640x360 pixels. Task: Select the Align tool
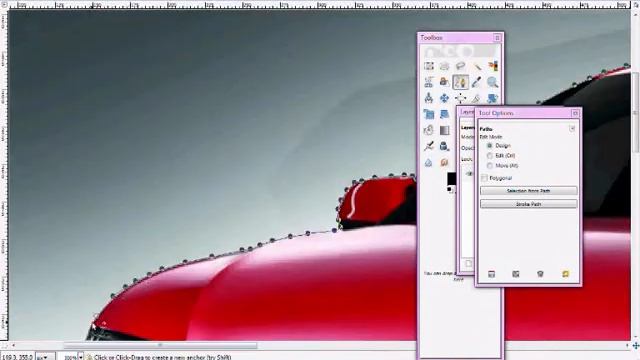coord(460,98)
